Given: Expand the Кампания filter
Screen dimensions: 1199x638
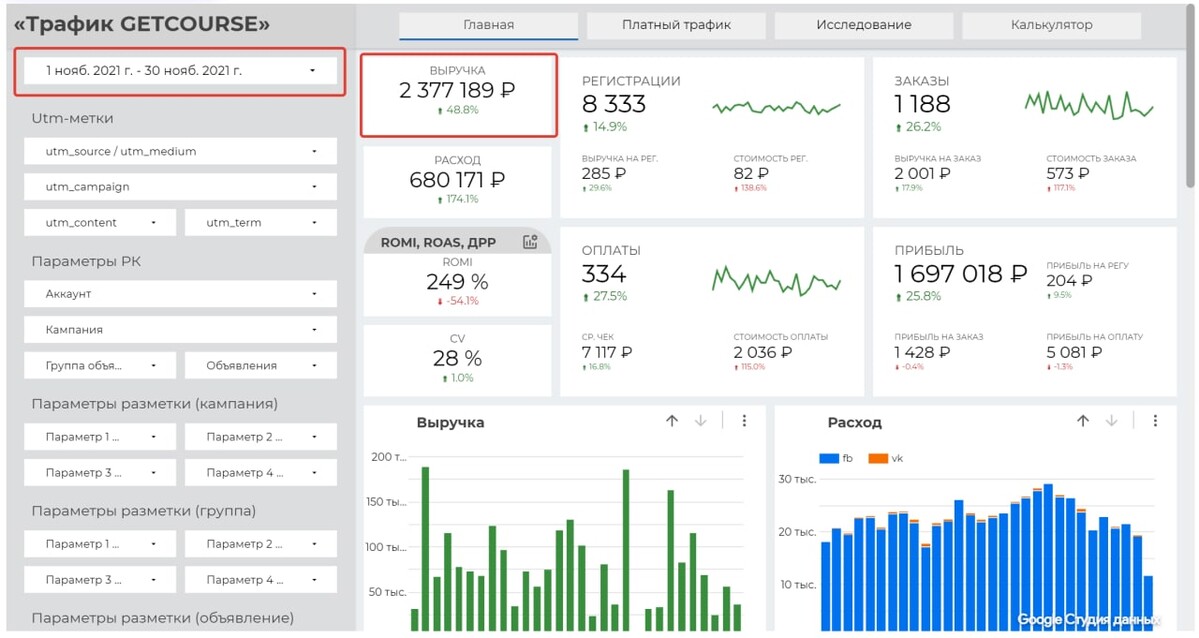Looking at the screenshot, I should pos(180,330).
